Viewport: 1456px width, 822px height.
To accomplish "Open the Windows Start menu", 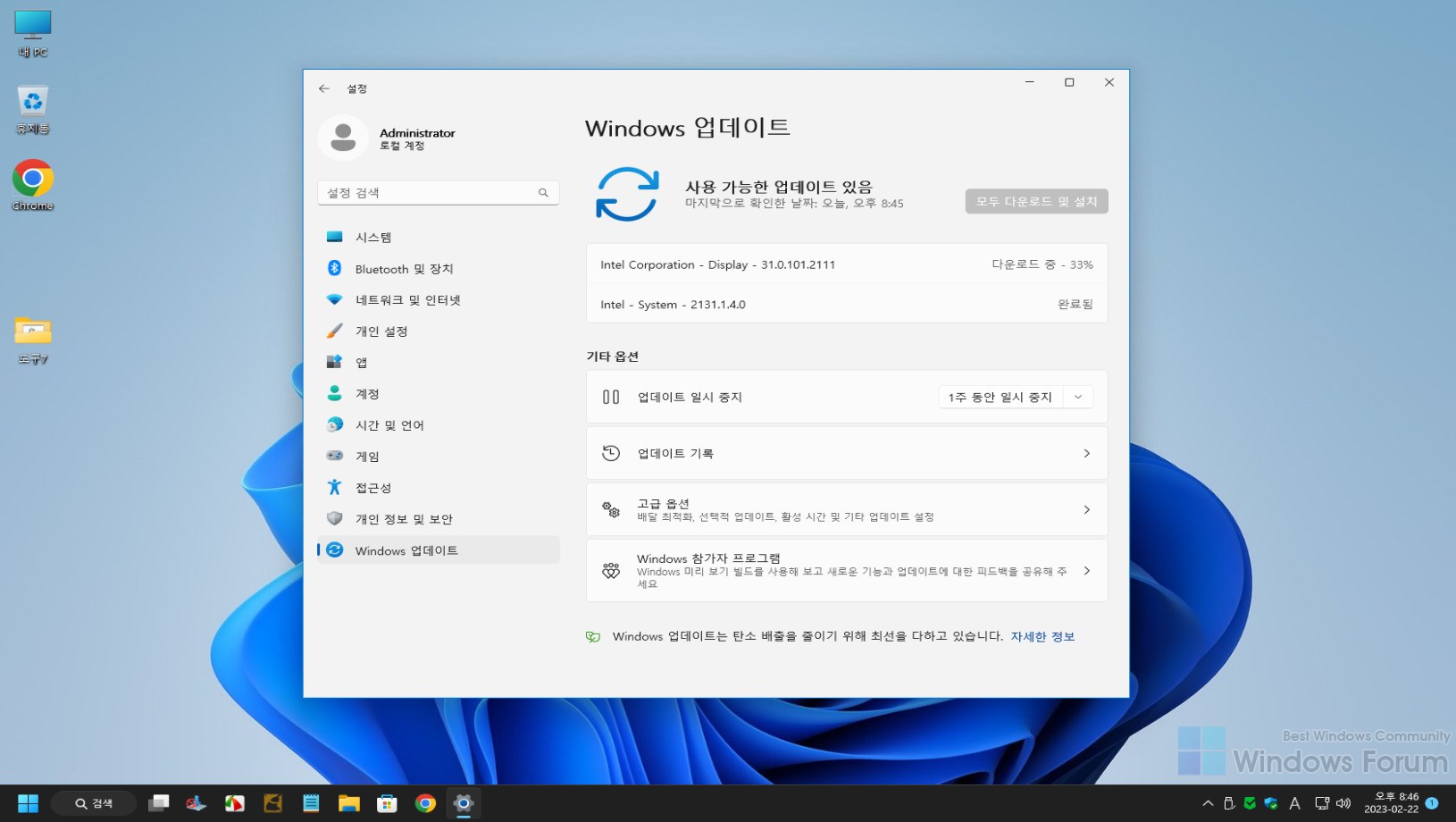I will (x=28, y=803).
